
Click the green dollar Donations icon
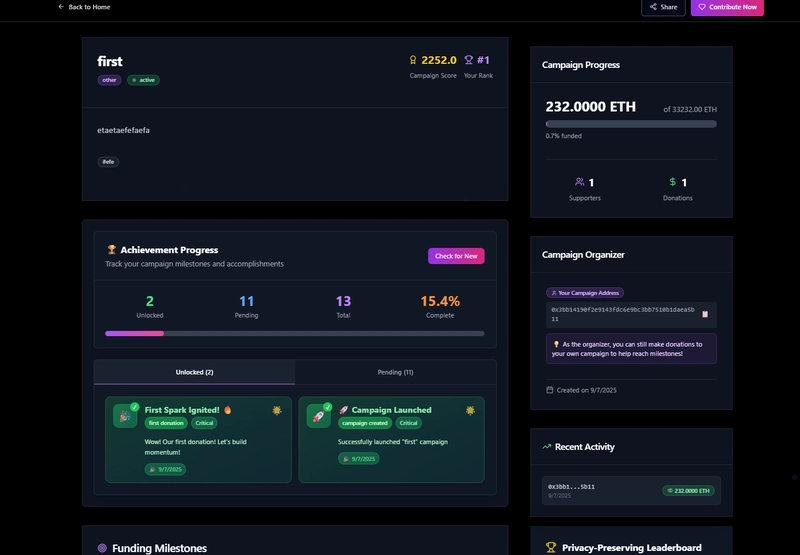point(672,182)
